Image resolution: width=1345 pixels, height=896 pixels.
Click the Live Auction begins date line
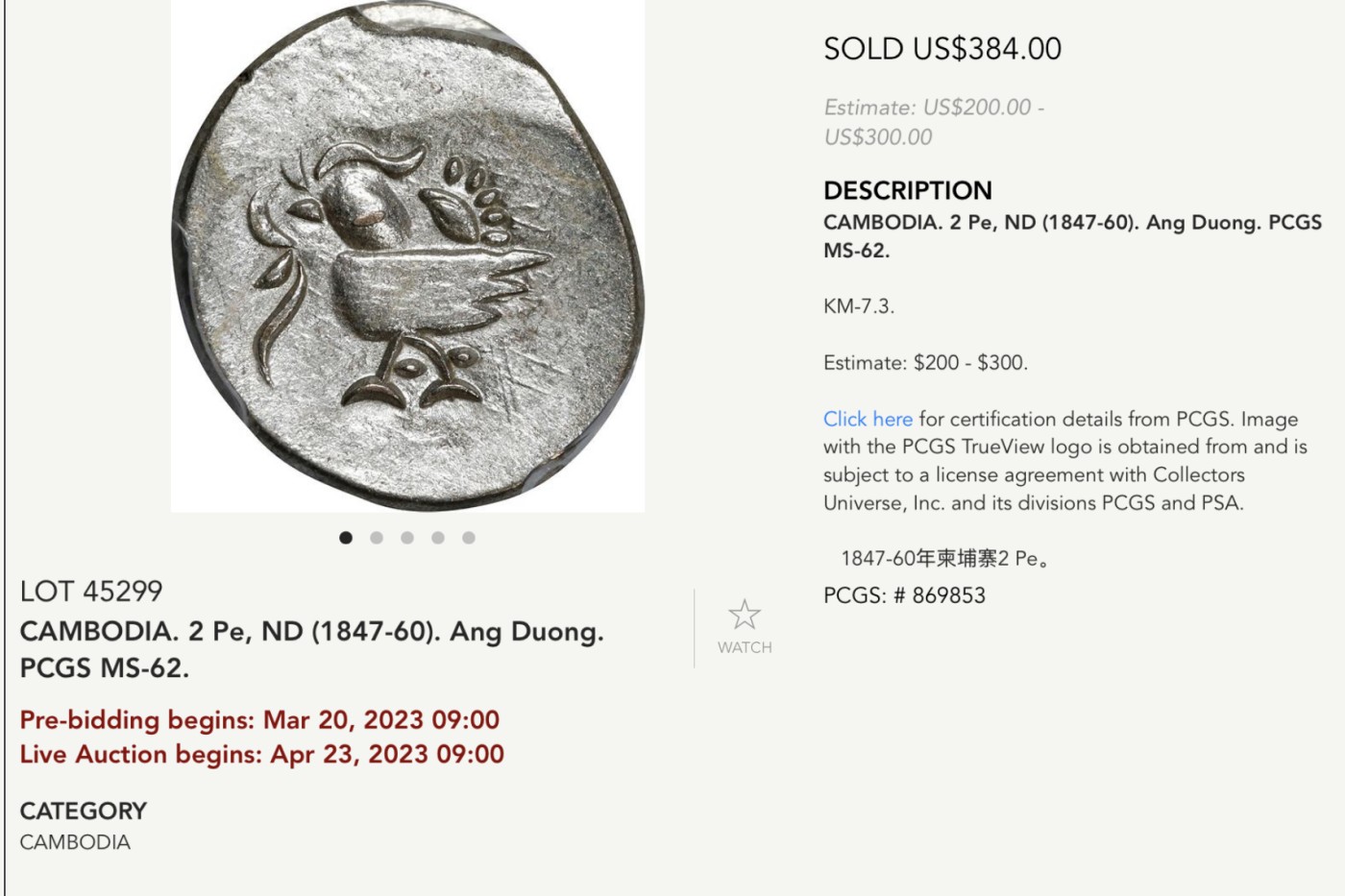tap(262, 754)
